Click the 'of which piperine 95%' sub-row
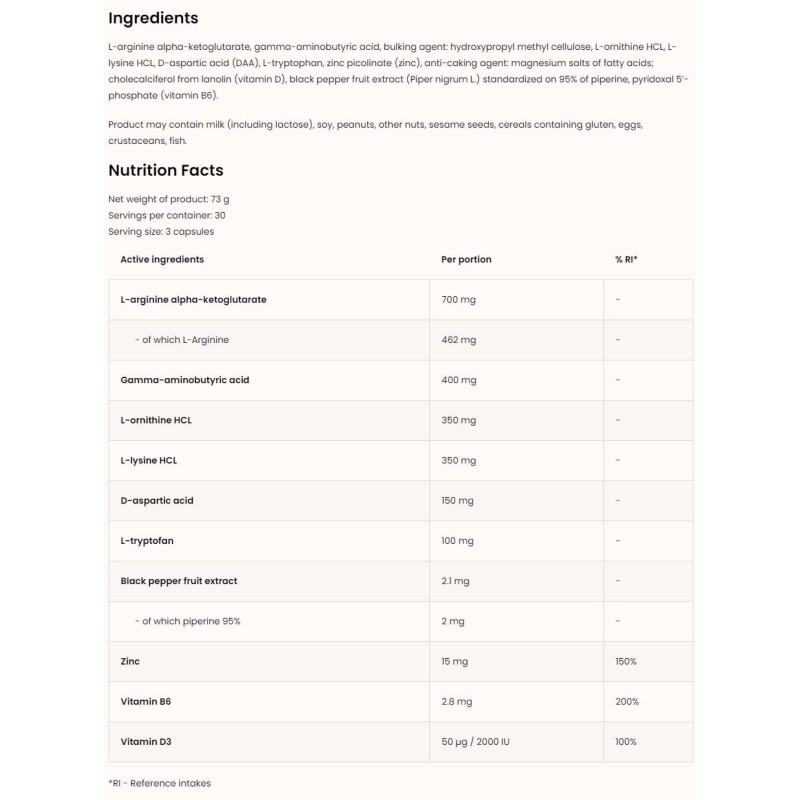Screen dimensions: 800x800 click(187, 621)
